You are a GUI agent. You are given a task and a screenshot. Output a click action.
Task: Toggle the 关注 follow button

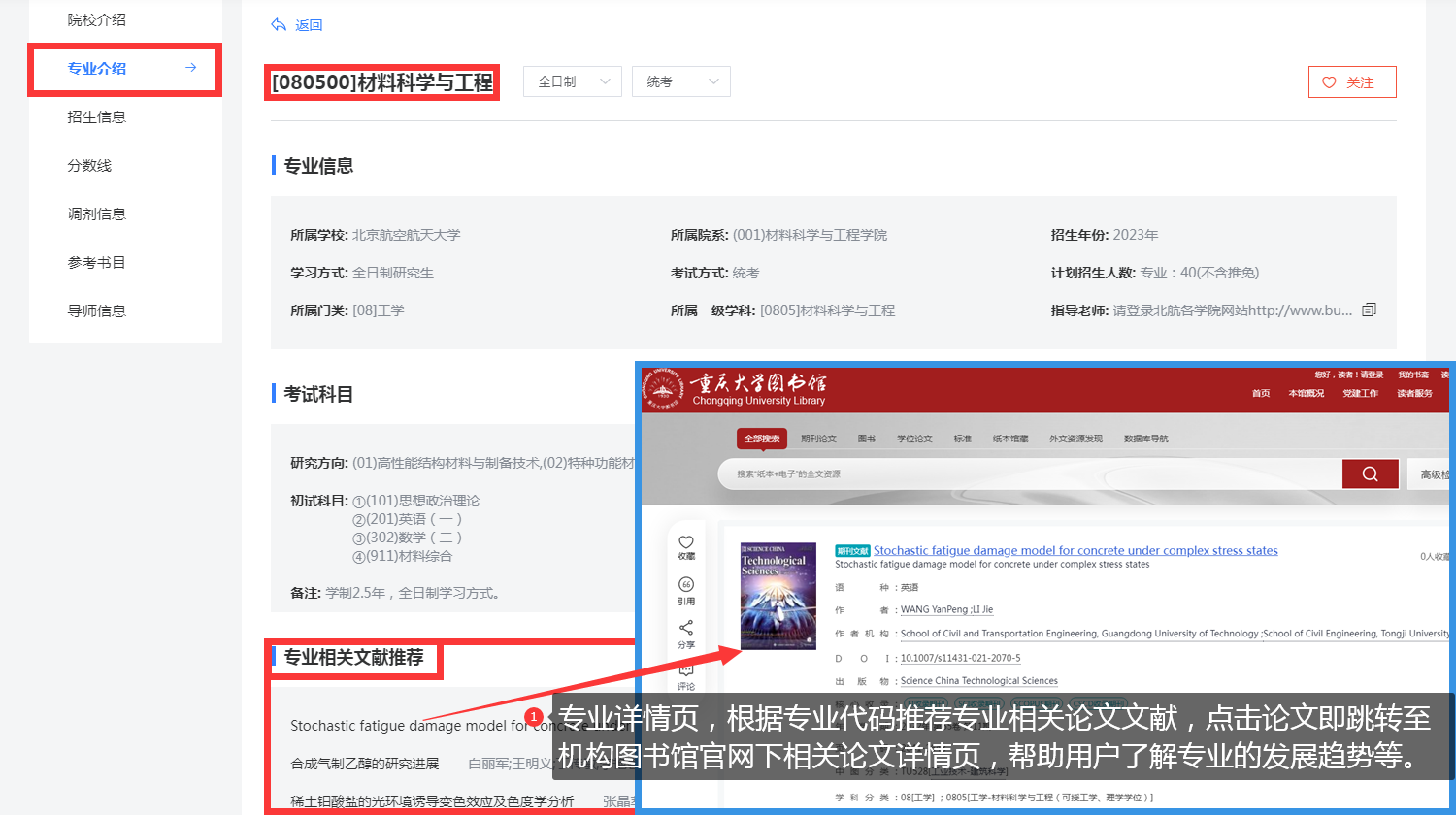point(1351,82)
